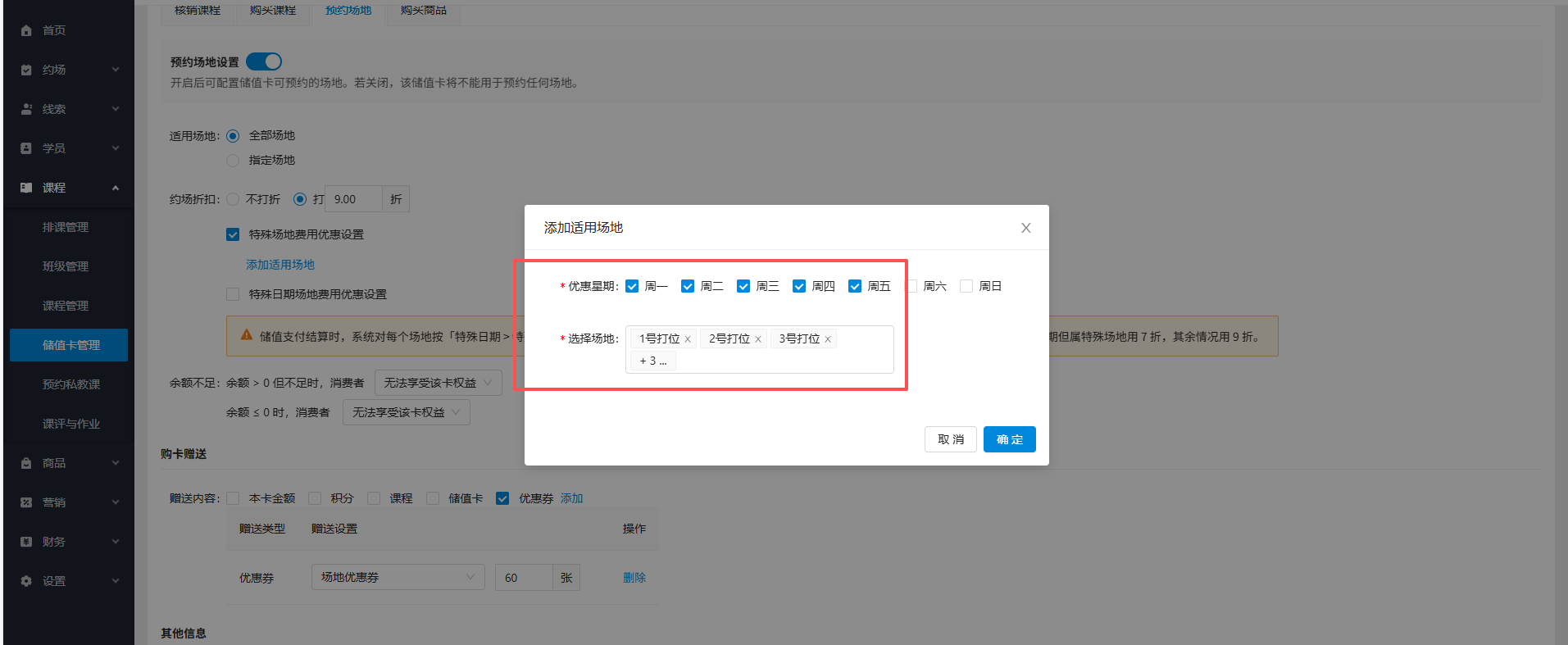Click the 线索 people icon in sidebar
This screenshot has width=1568, height=645.
(x=26, y=109)
